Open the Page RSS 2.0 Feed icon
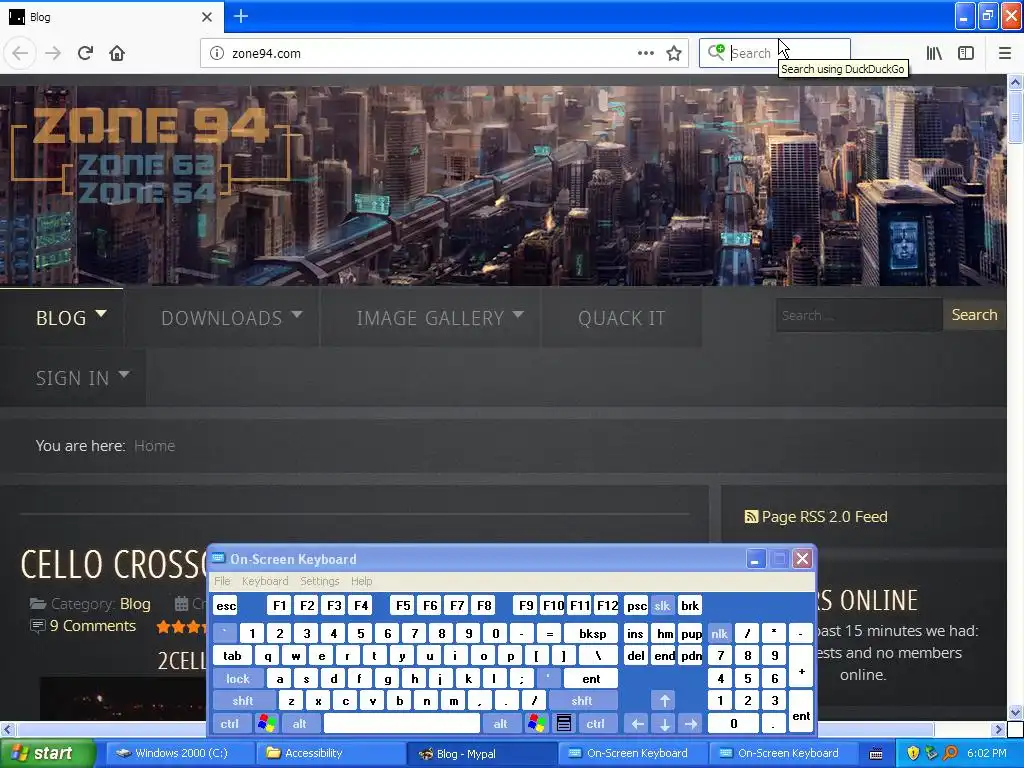Viewport: 1024px width, 768px height. [x=751, y=517]
